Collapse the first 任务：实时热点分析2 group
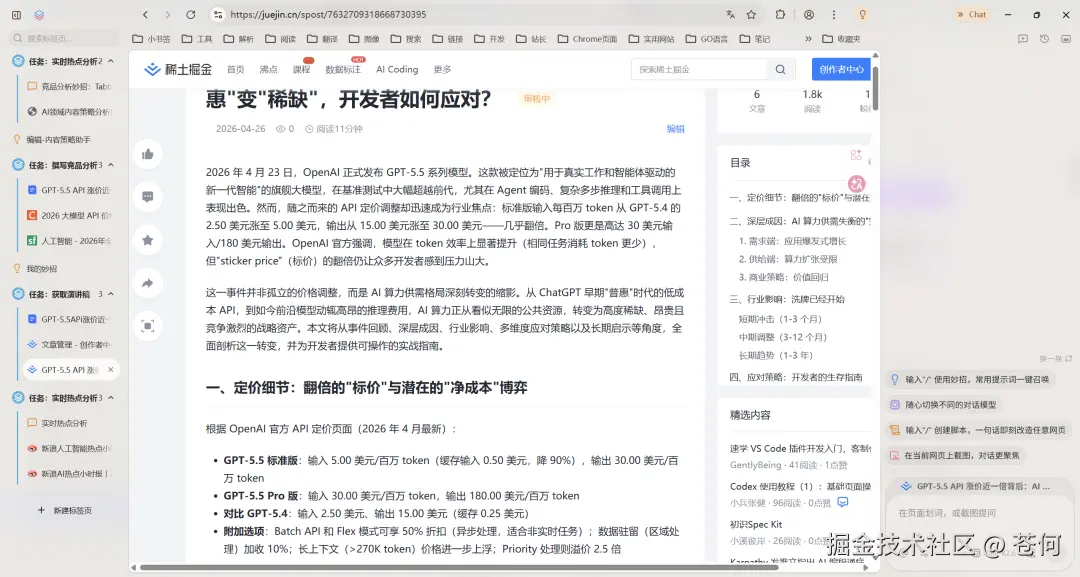 click(x=111, y=61)
